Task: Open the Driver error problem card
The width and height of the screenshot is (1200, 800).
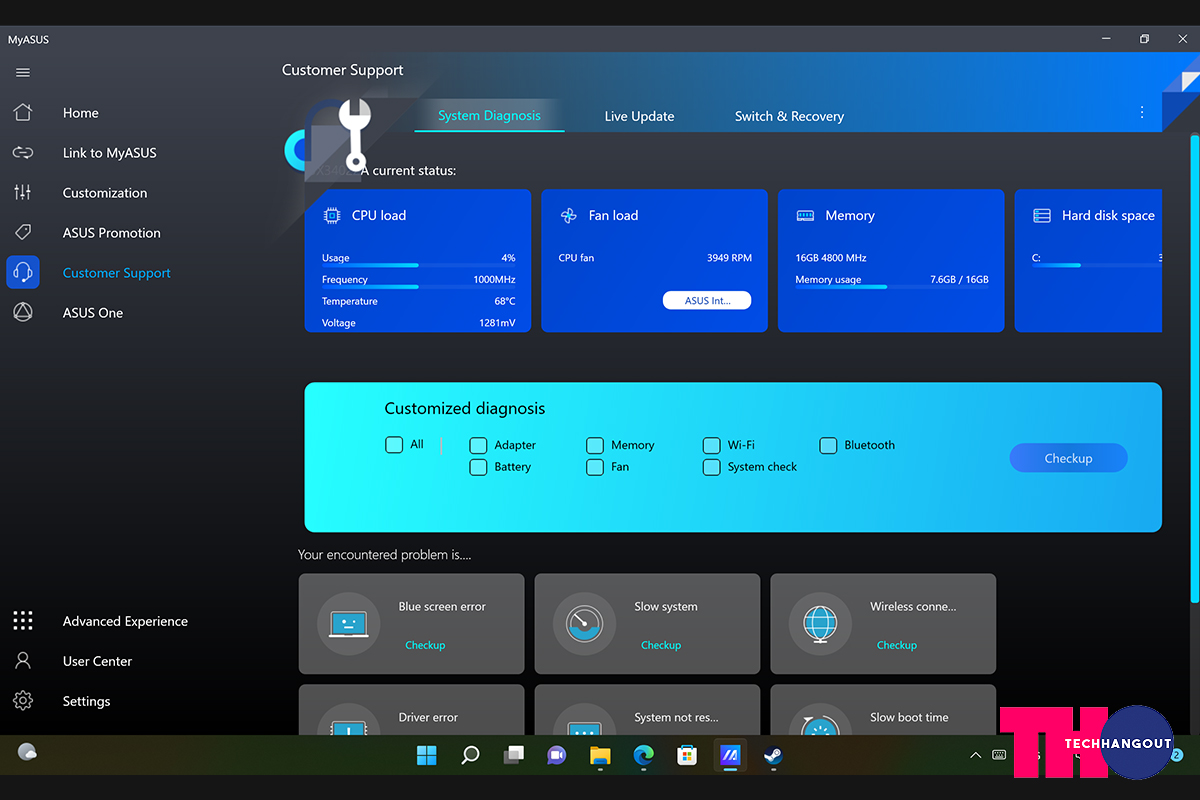Action: pos(411,710)
